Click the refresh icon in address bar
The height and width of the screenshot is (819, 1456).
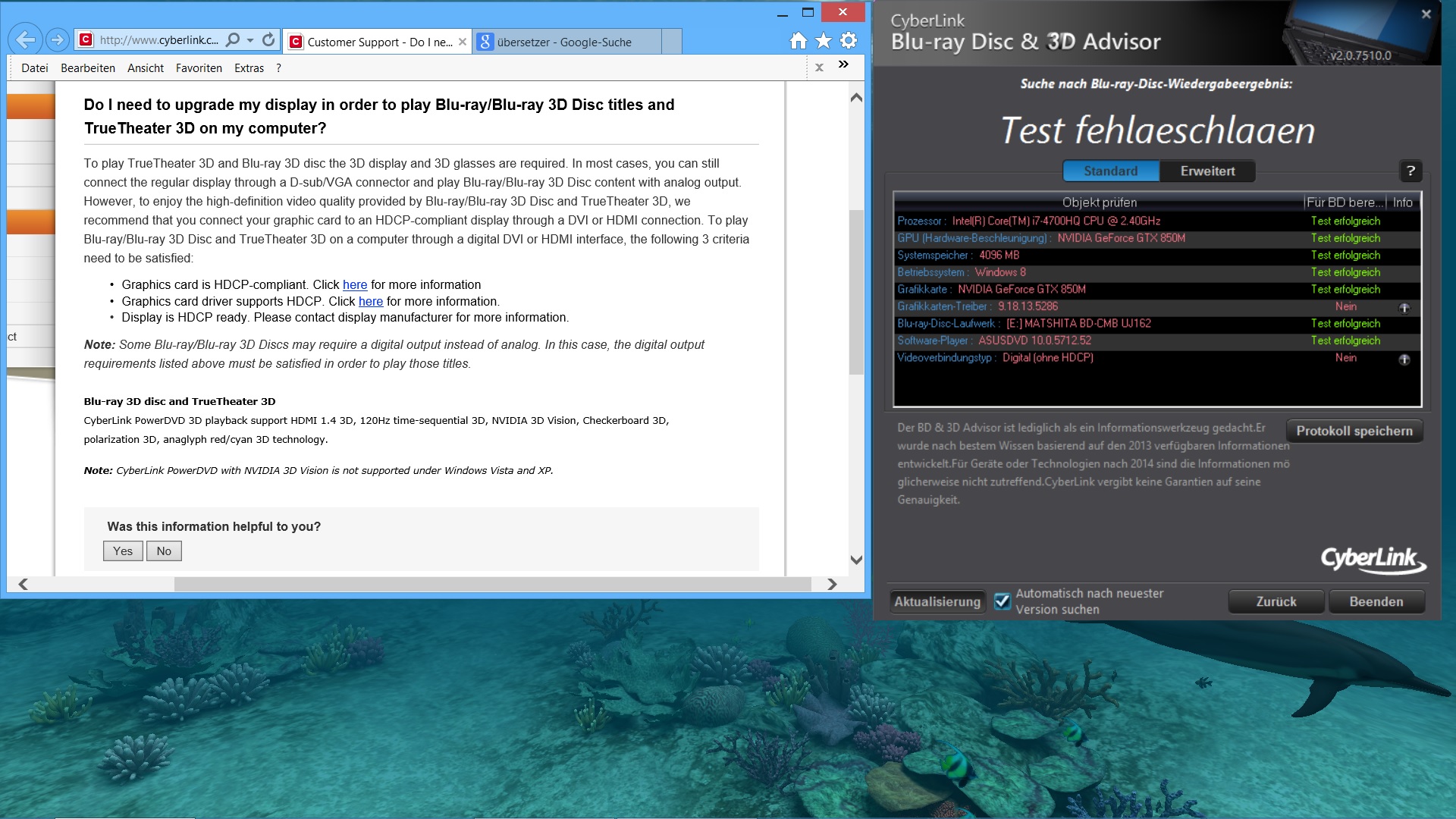(268, 40)
